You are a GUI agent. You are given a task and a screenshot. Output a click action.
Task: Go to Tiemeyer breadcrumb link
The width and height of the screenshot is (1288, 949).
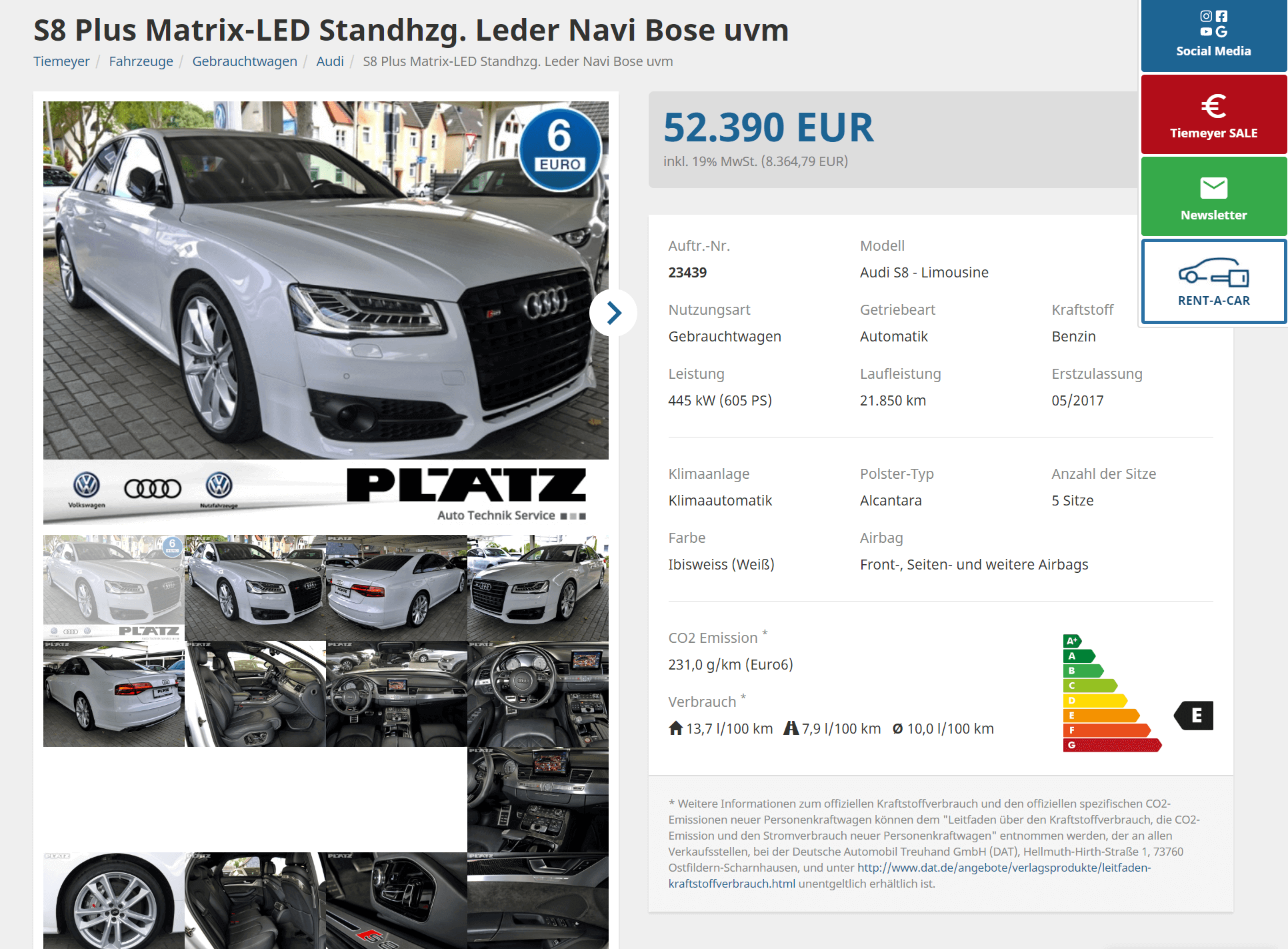pos(61,61)
